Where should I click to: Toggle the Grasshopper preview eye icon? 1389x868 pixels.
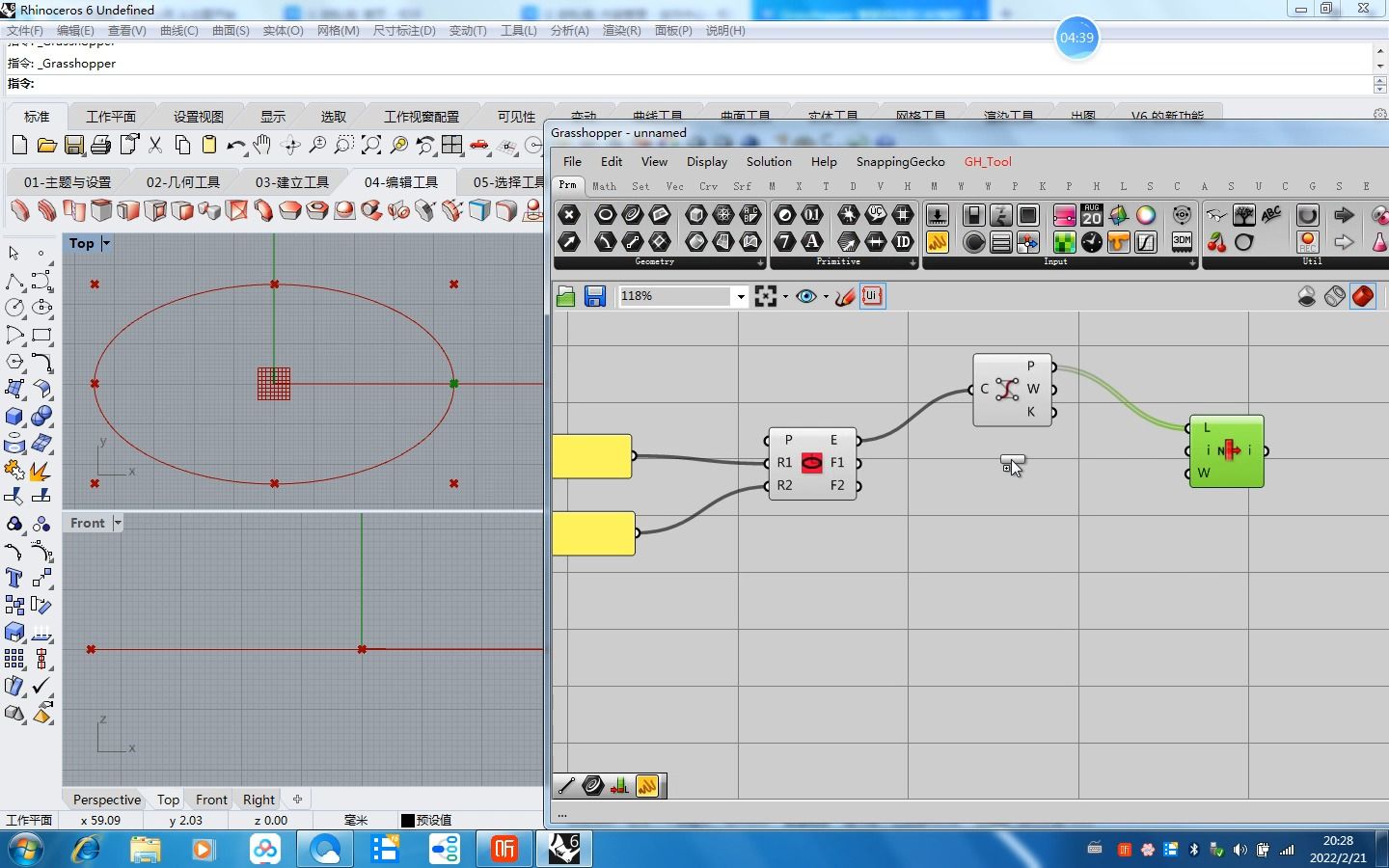pos(805,296)
